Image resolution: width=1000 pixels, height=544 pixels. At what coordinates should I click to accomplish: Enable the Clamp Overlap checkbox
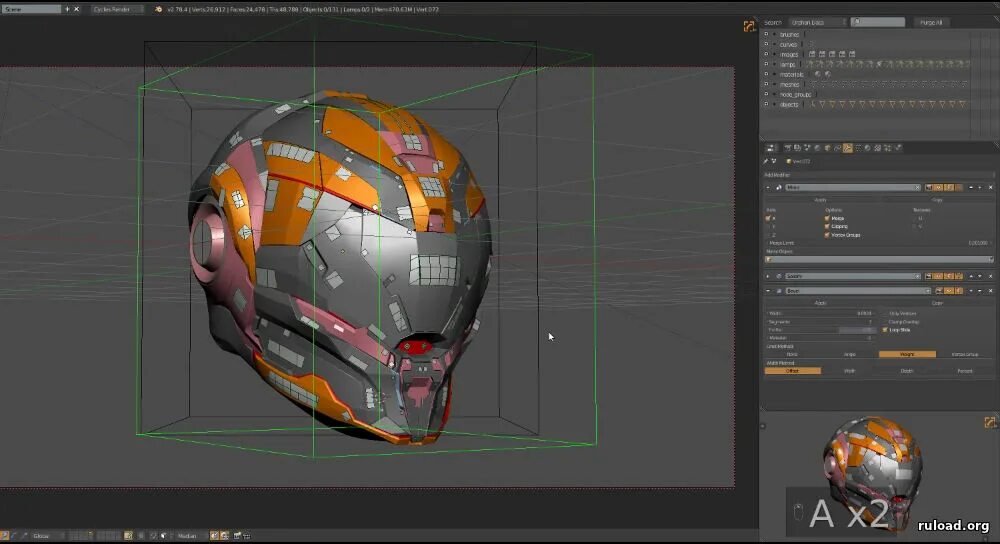coord(885,322)
